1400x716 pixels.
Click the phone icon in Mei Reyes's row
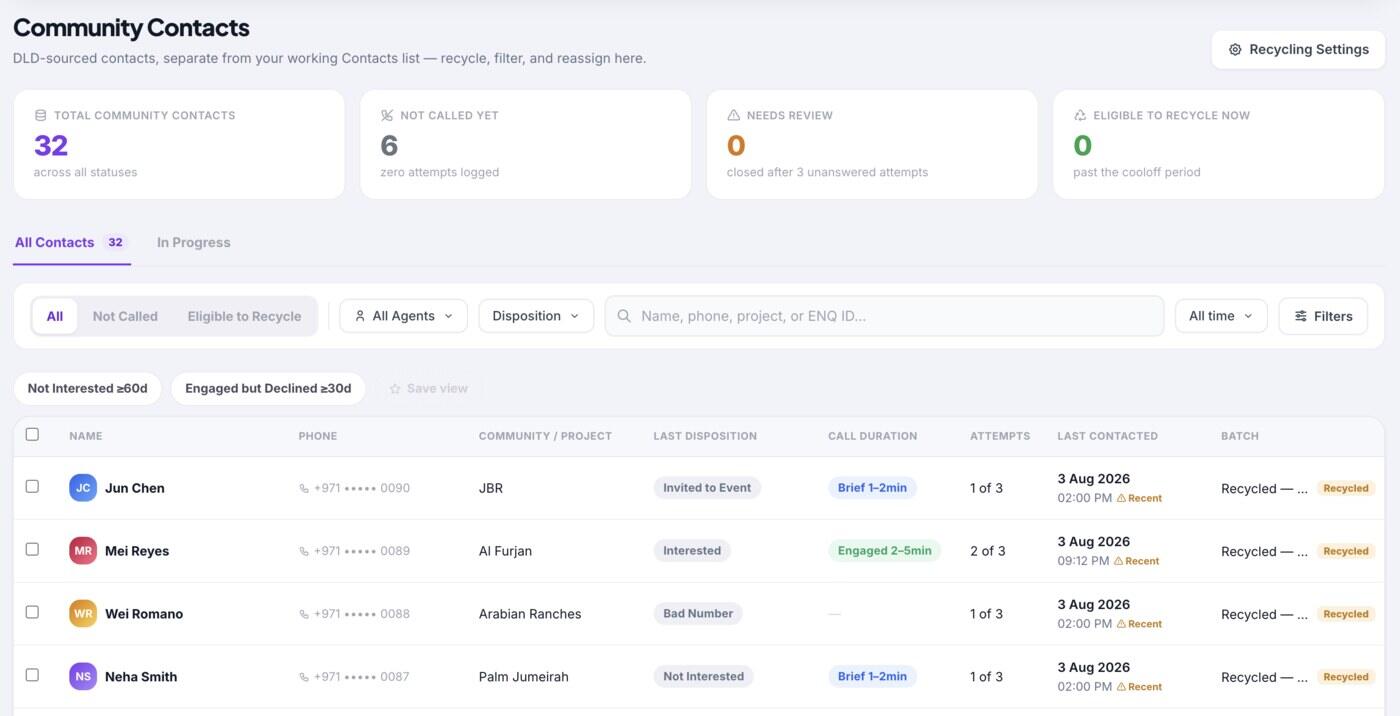[304, 552]
